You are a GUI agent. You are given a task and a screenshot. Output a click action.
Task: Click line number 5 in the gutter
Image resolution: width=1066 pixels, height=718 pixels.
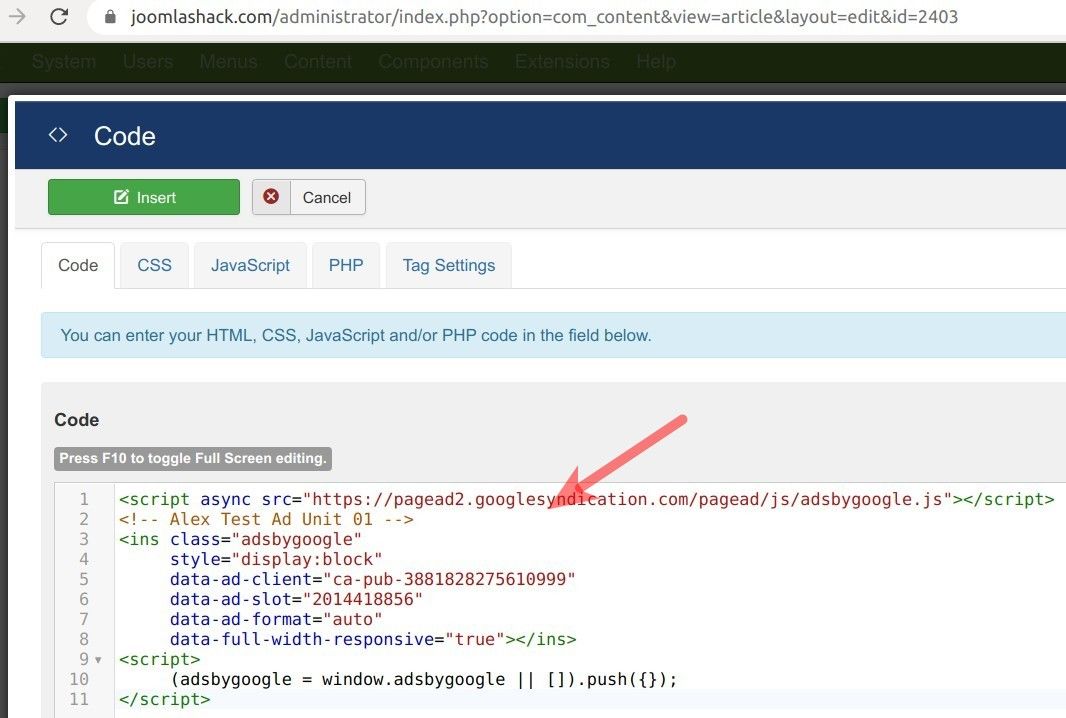pos(84,579)
